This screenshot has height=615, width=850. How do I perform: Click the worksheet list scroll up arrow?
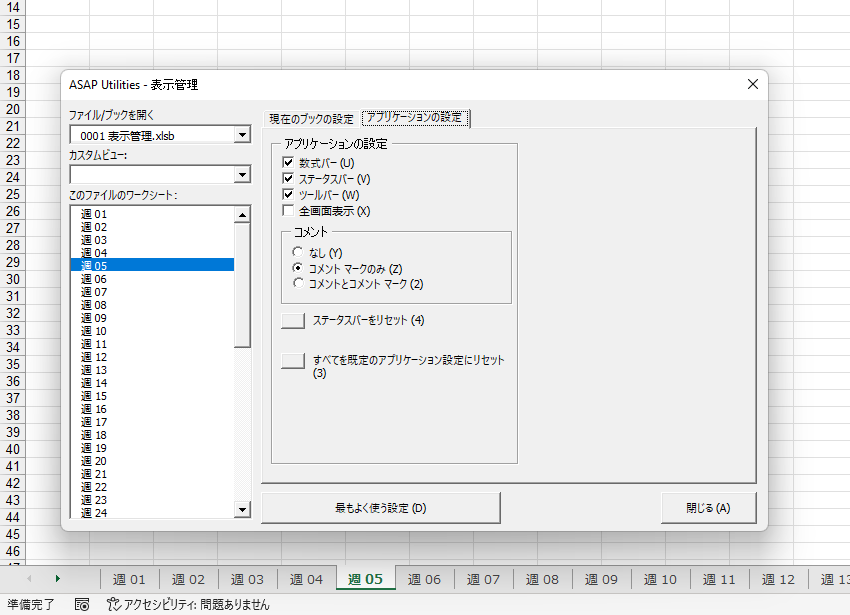pyautogui.click(x=242, y=215)
